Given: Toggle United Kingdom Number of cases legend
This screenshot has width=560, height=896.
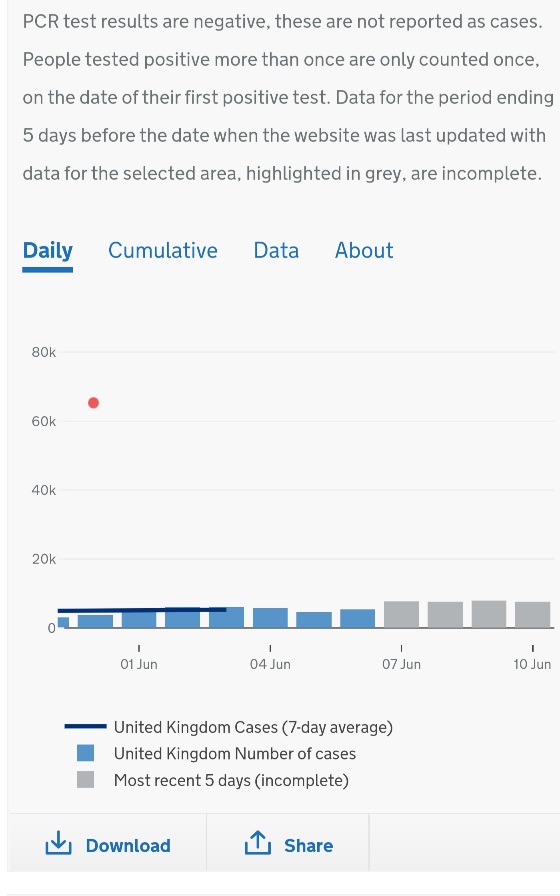Looking at the screenshot, I should pos(217,753).
